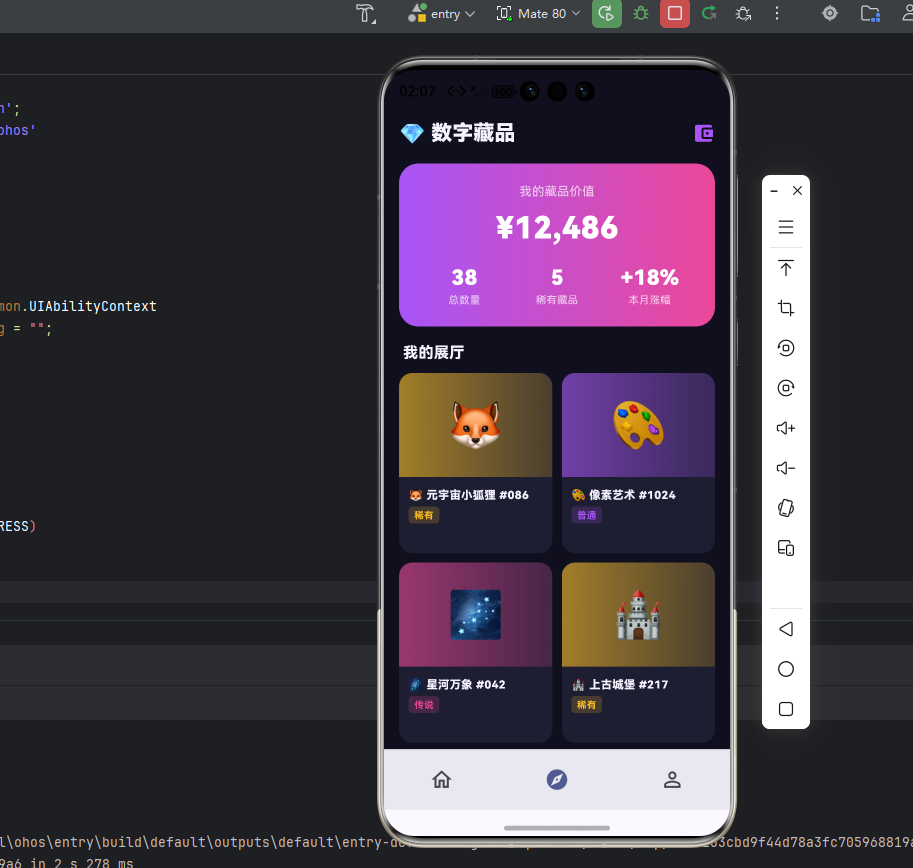
Task: Tap the 传说 tag on 星河万象 card
Action: 423,705
